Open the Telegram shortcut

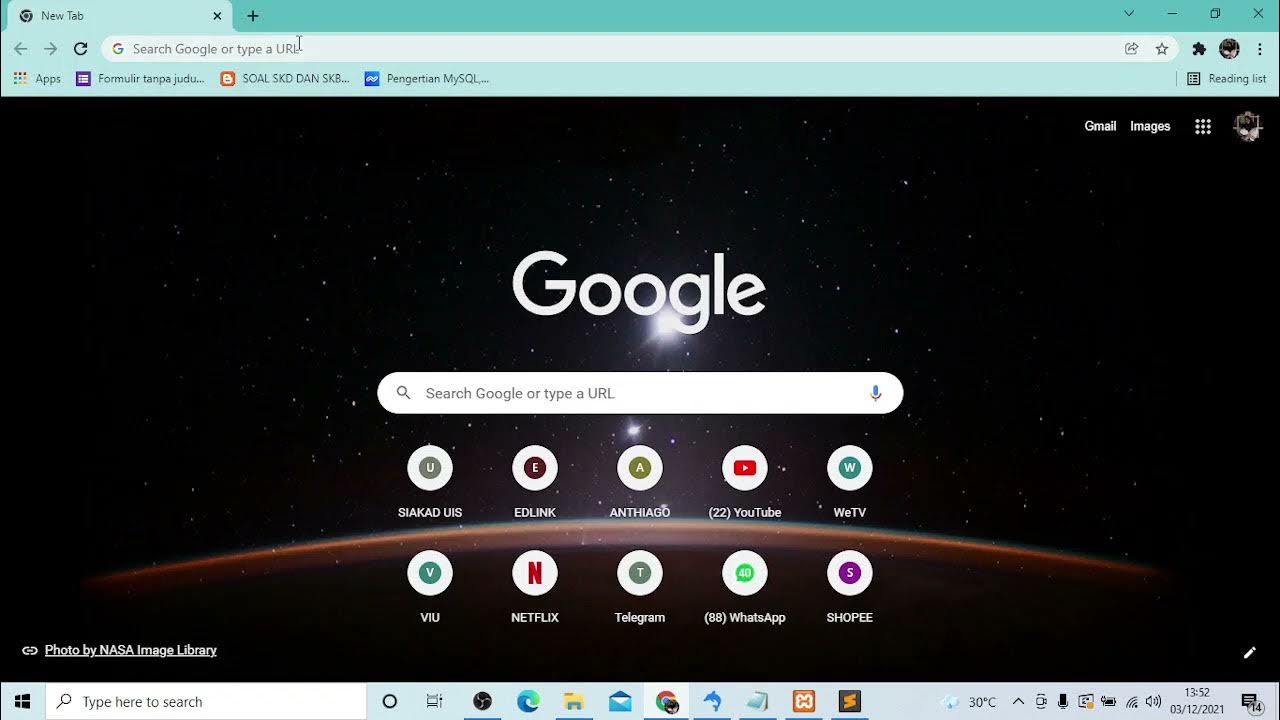[x=640, y=589]
